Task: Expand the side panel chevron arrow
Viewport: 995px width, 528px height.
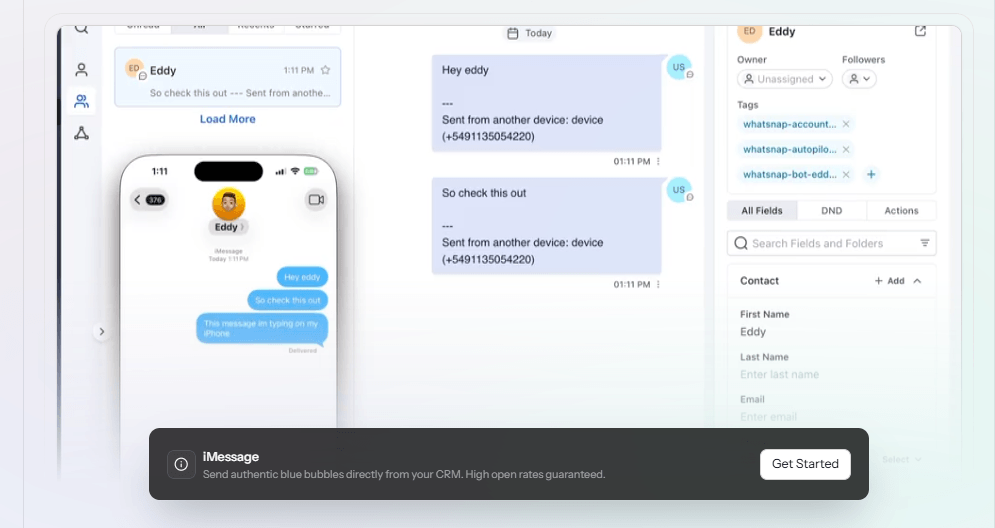Action: (102, 332)
